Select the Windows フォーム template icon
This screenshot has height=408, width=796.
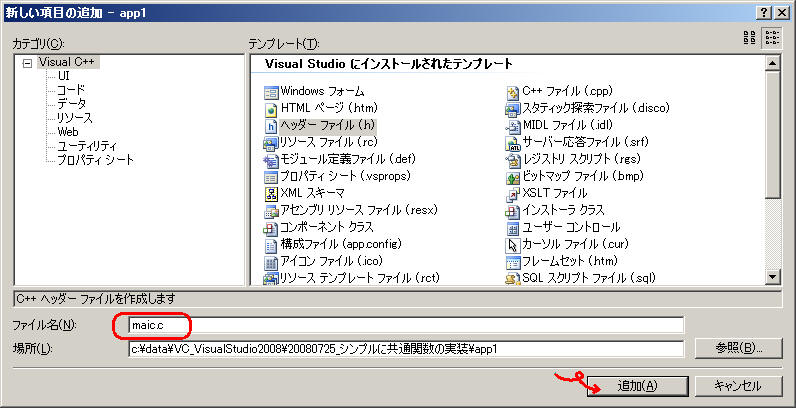point(270,92)
